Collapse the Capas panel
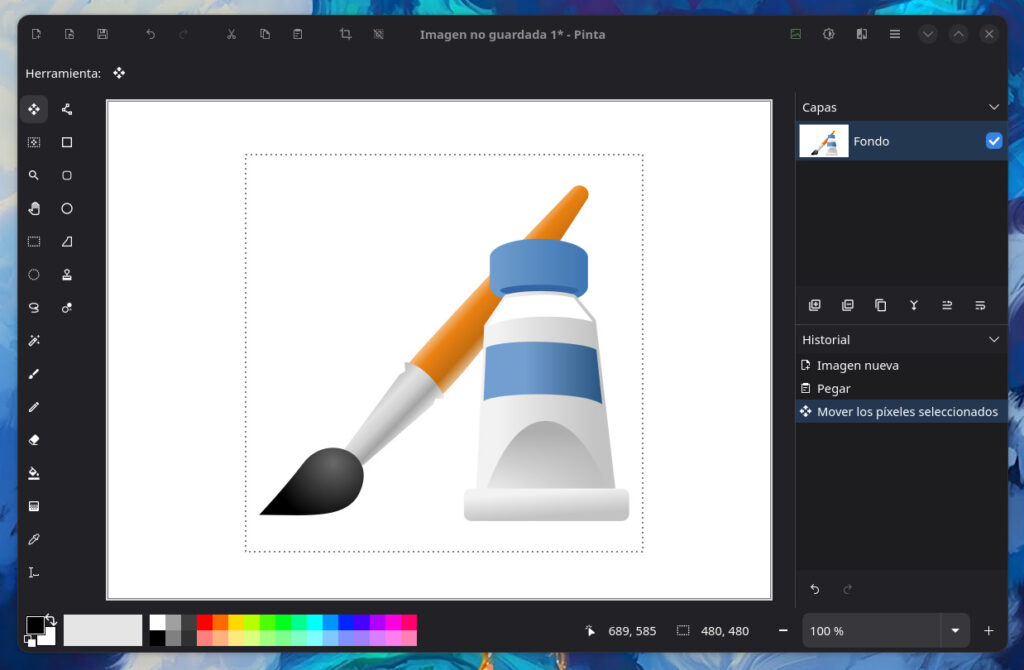Viewport: 1024px width, 670px height. tap(994, 107)
